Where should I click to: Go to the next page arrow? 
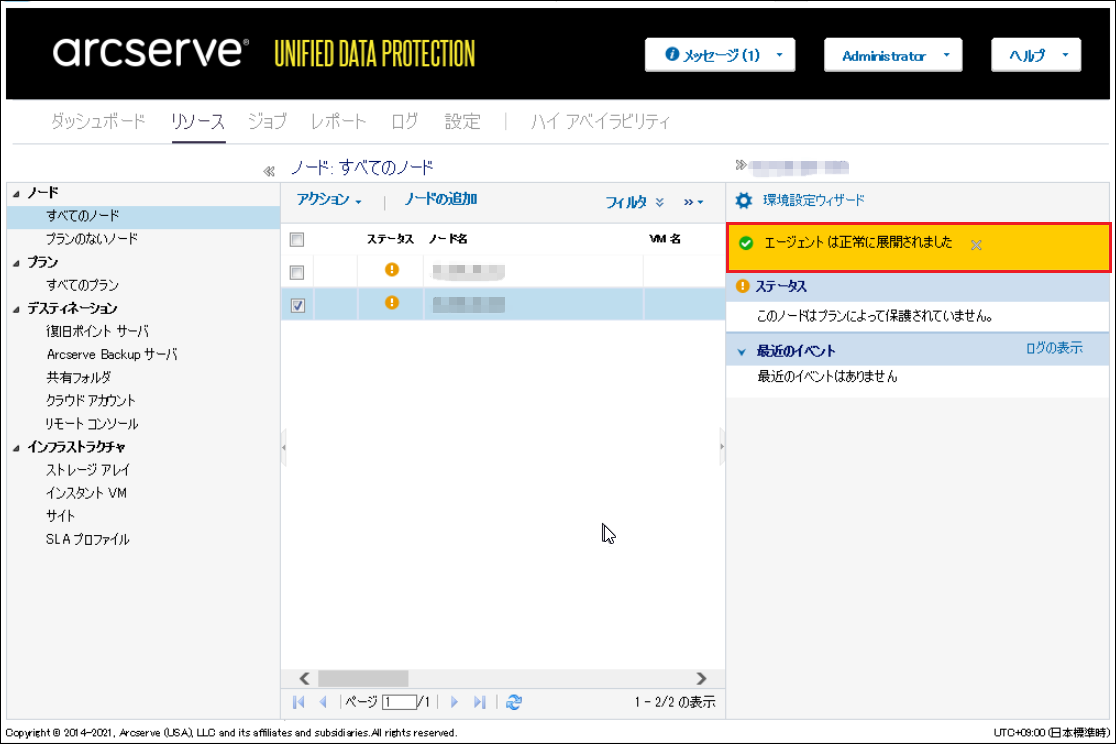(x=454, y=702)
